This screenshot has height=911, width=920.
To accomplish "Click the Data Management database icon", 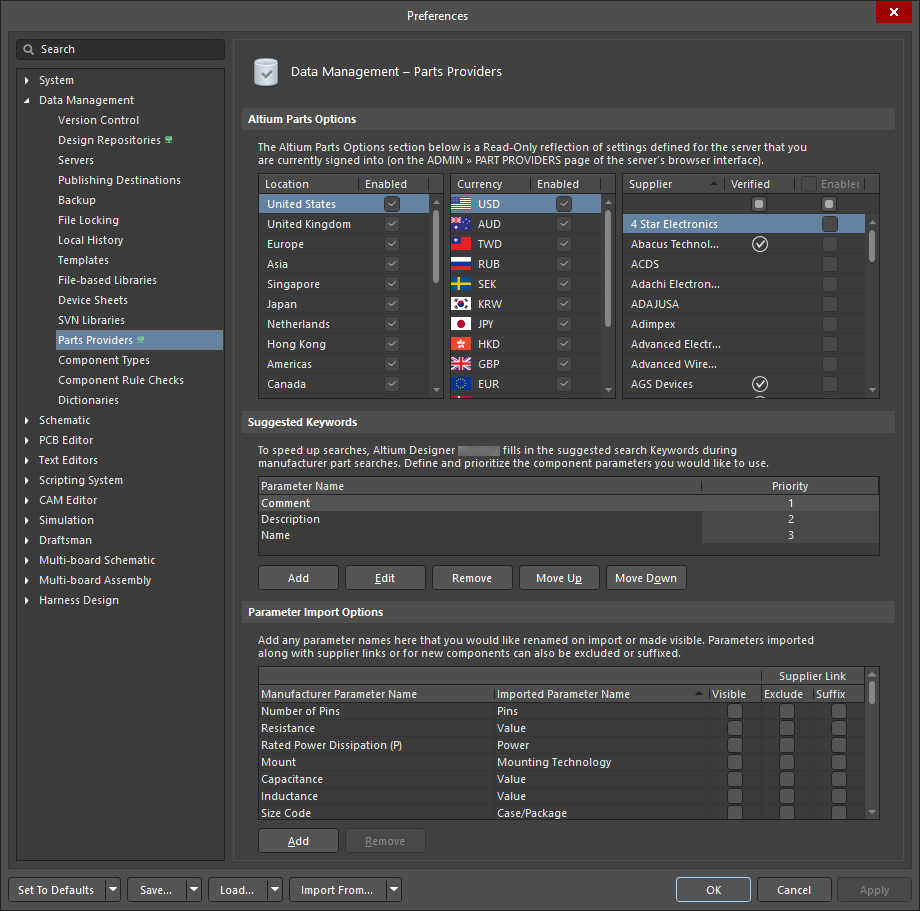I will tap(266, 72).
